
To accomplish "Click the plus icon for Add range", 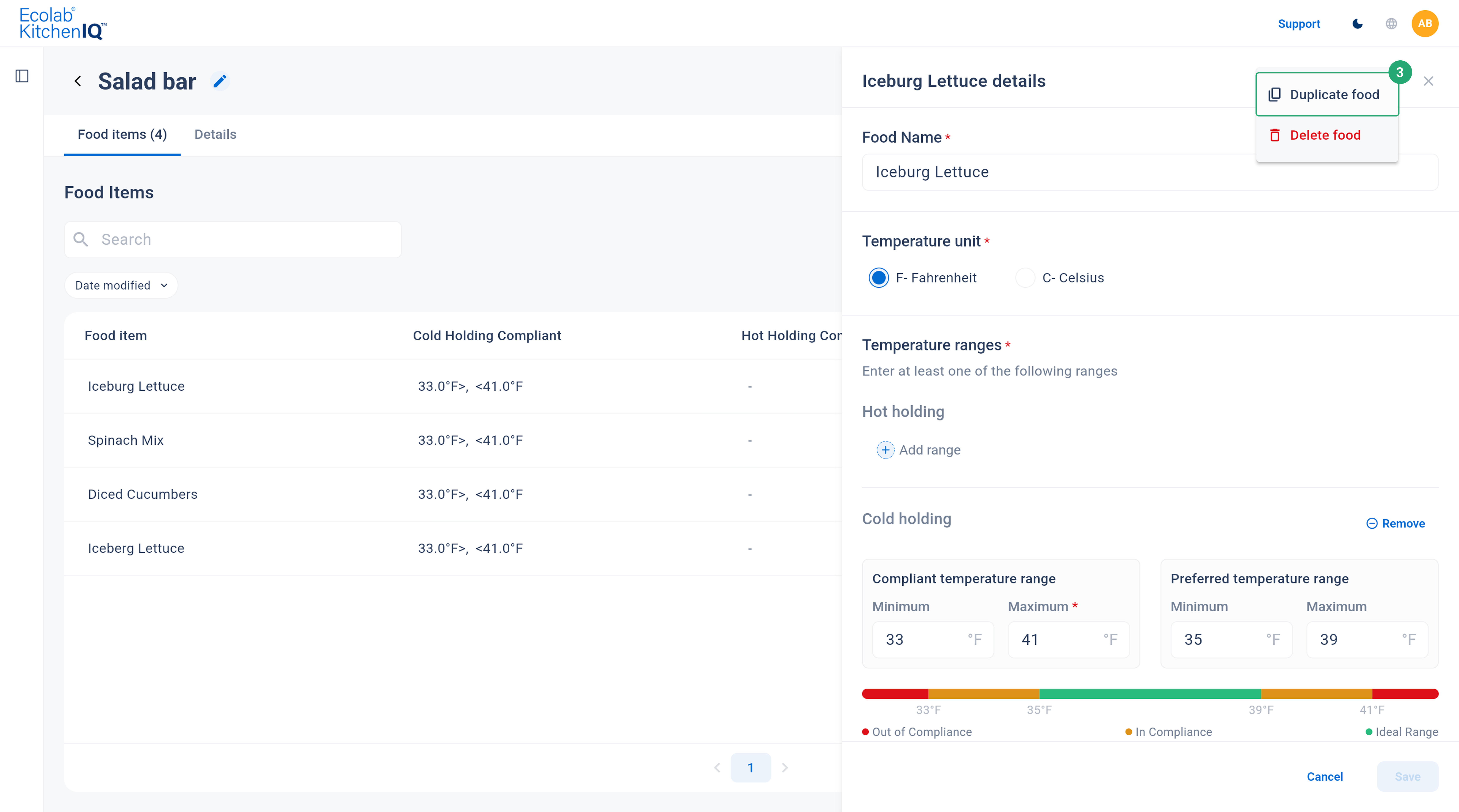I will click(x=885, y=450).
